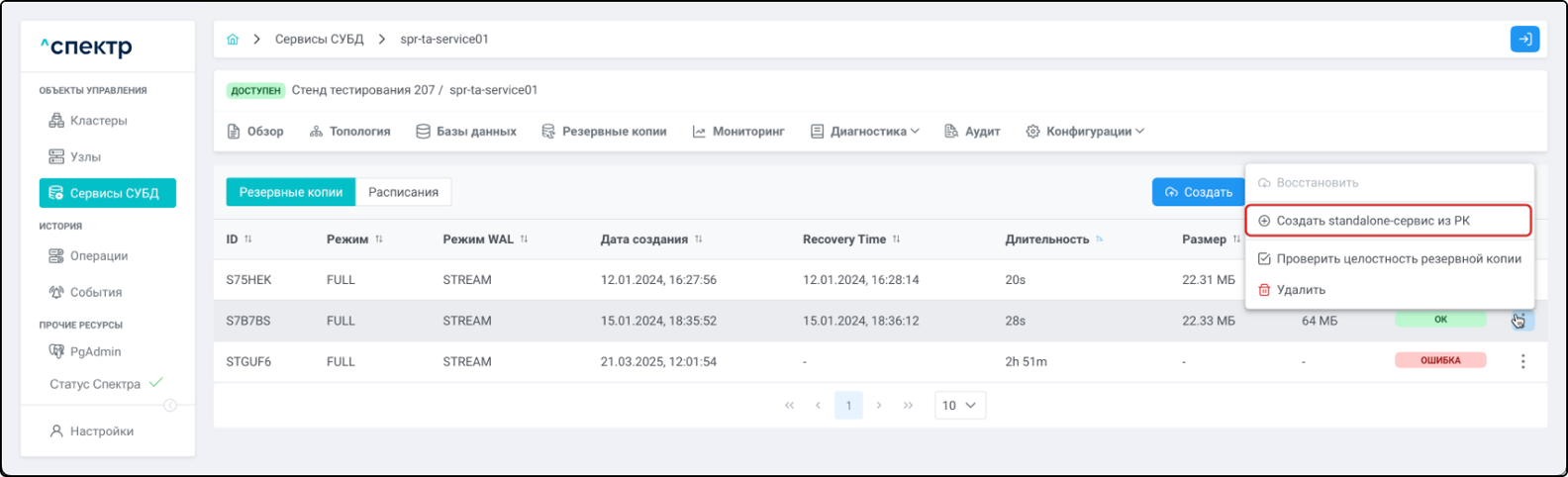
Task: Expand the Конфигурации dropdown
Action: coord(1085,132)
